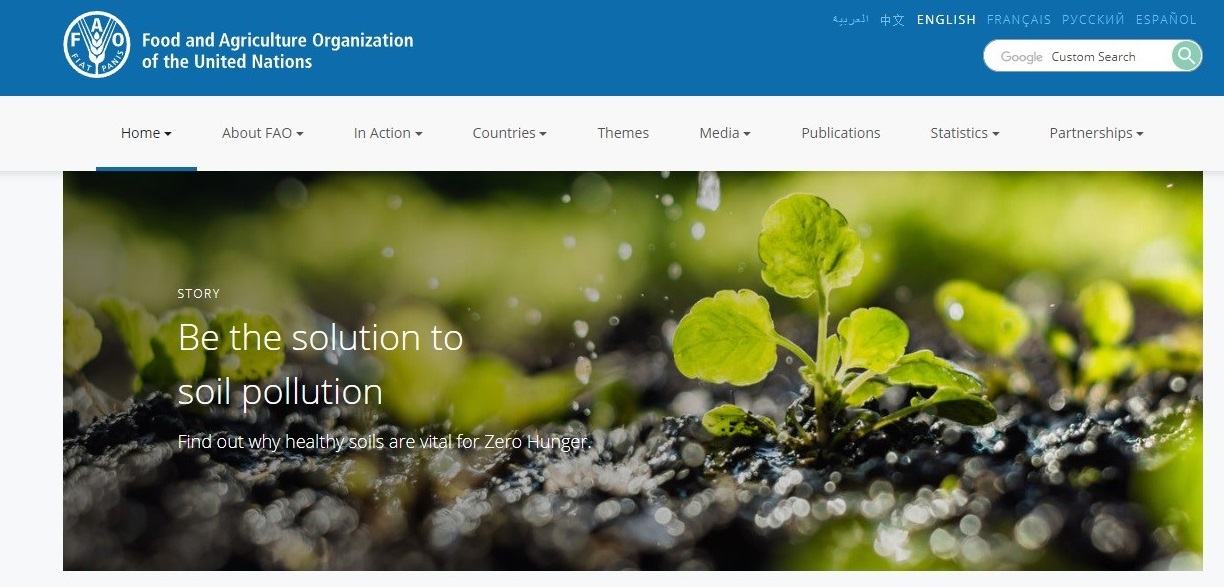Click the green search magnifier icon
Screen dimensions: 1224x587
[x=1186, y=56]
